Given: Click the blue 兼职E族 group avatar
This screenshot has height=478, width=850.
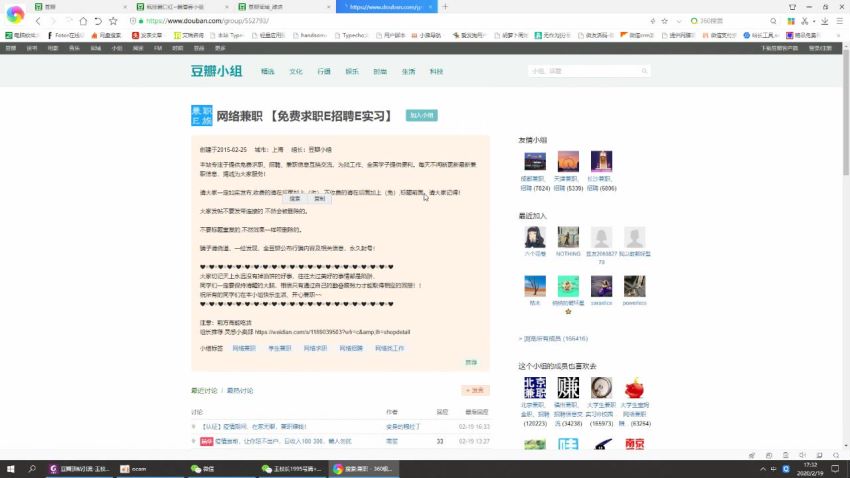Looking at the screenshot, I should [x=202, y=115].
